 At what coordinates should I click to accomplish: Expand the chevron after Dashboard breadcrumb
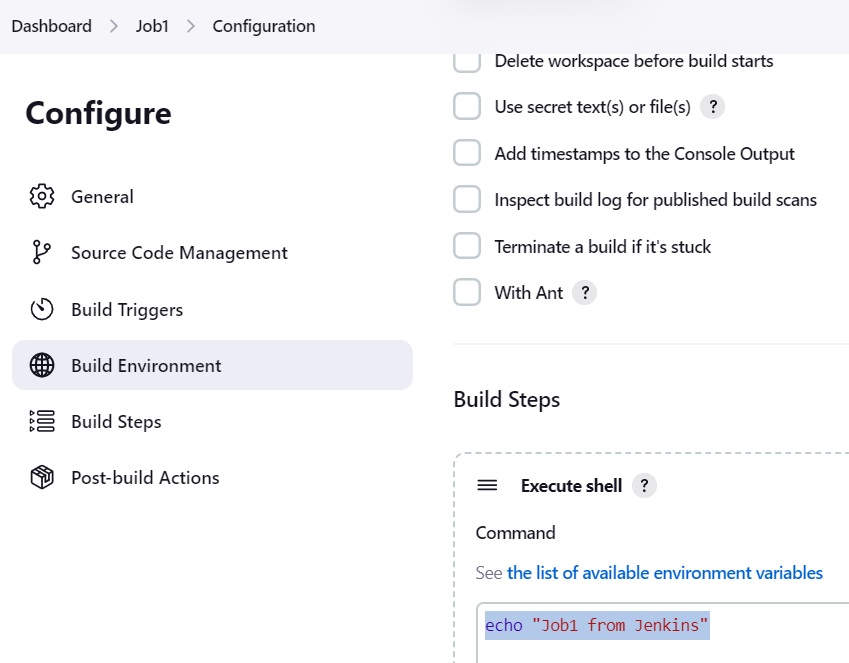114,26
